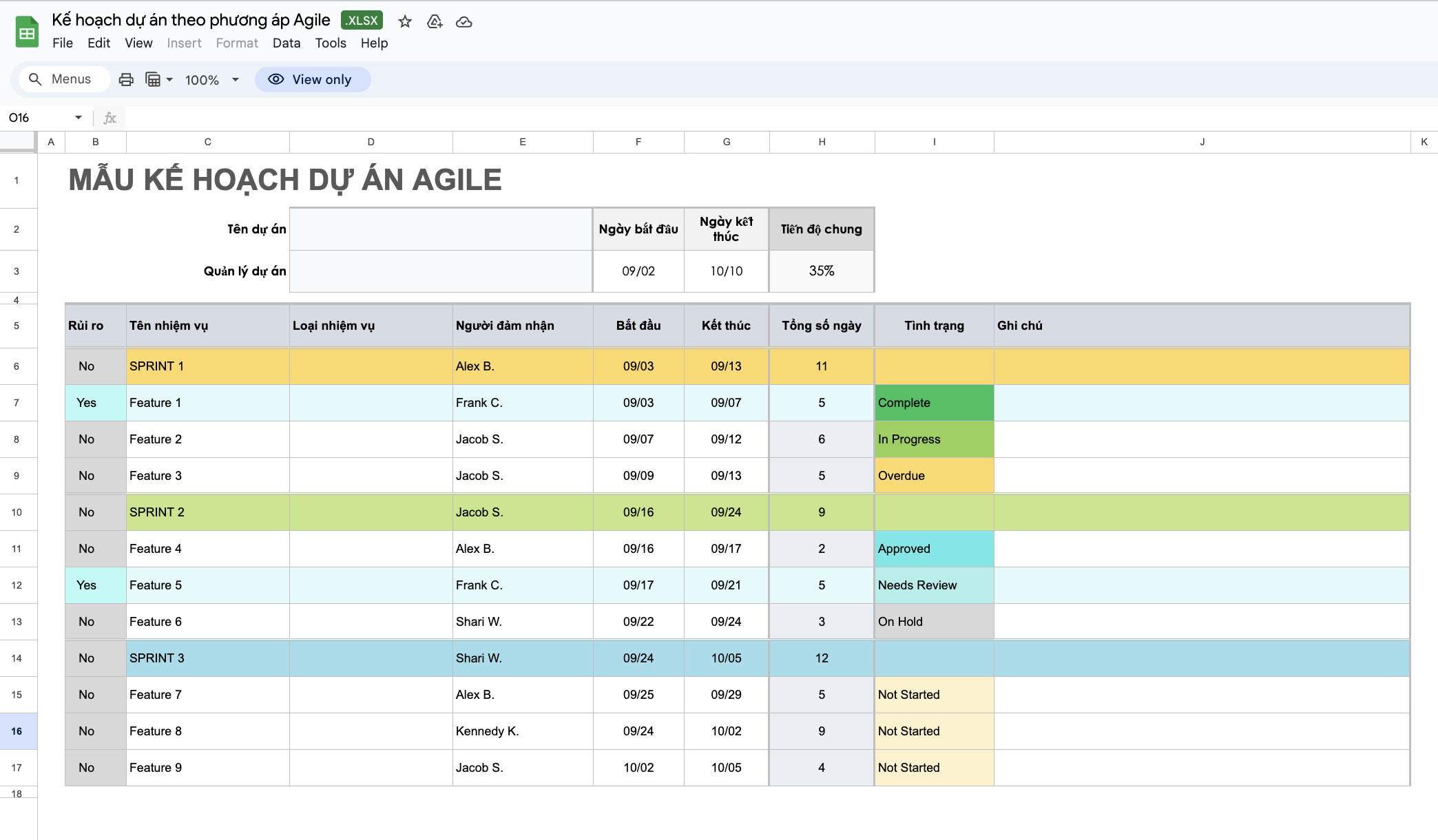Check the cloud save status icon
1438x840 pixels.
click(464, 22)
